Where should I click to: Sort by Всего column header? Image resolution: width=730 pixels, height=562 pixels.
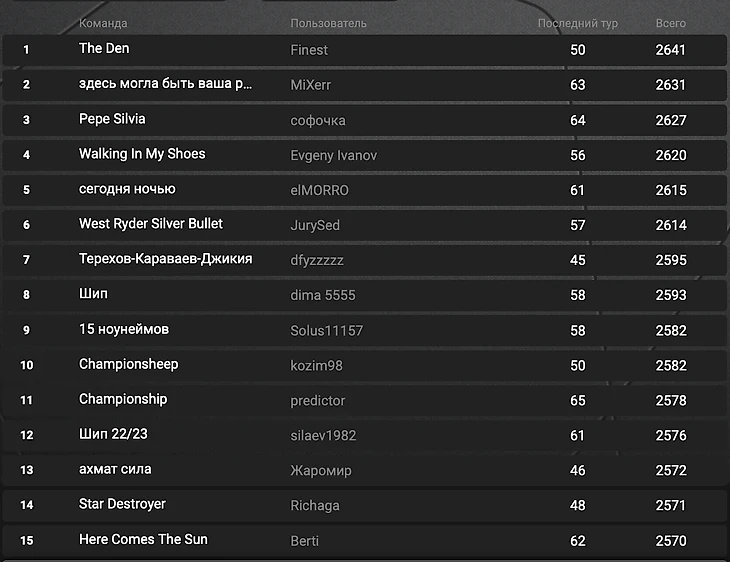pos(671,23)
